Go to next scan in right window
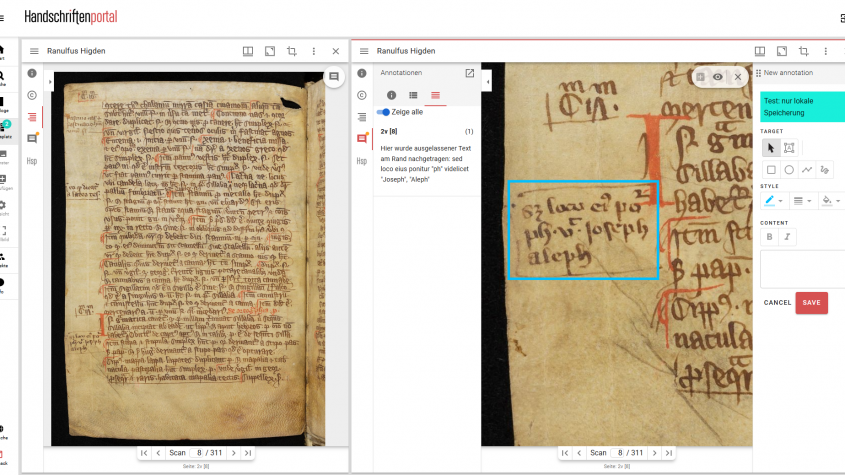 [655, 453]
